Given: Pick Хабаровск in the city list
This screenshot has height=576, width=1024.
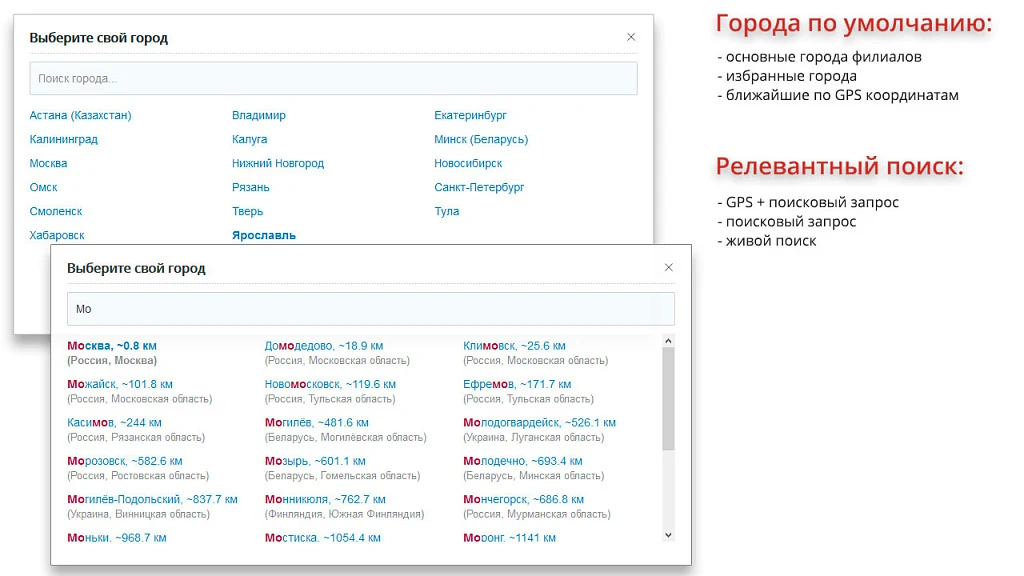Looking at the screenshot, I should [x=57, y=235].
